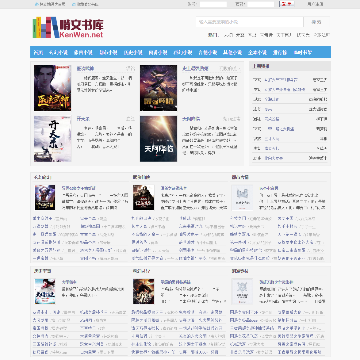Open the featured cover showing a man's face
The width and height of the screenshot is (360, 360).
53,88
